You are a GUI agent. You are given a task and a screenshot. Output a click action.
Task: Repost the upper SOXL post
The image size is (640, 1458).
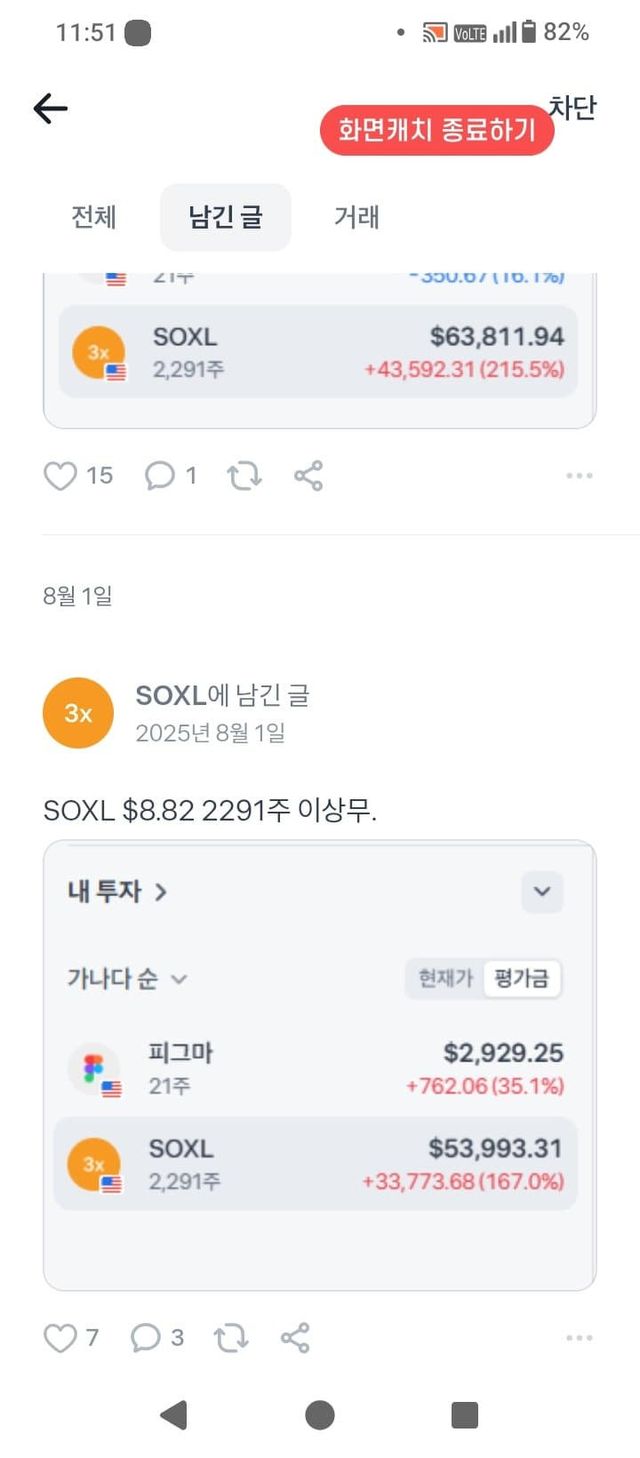[244, 476]
